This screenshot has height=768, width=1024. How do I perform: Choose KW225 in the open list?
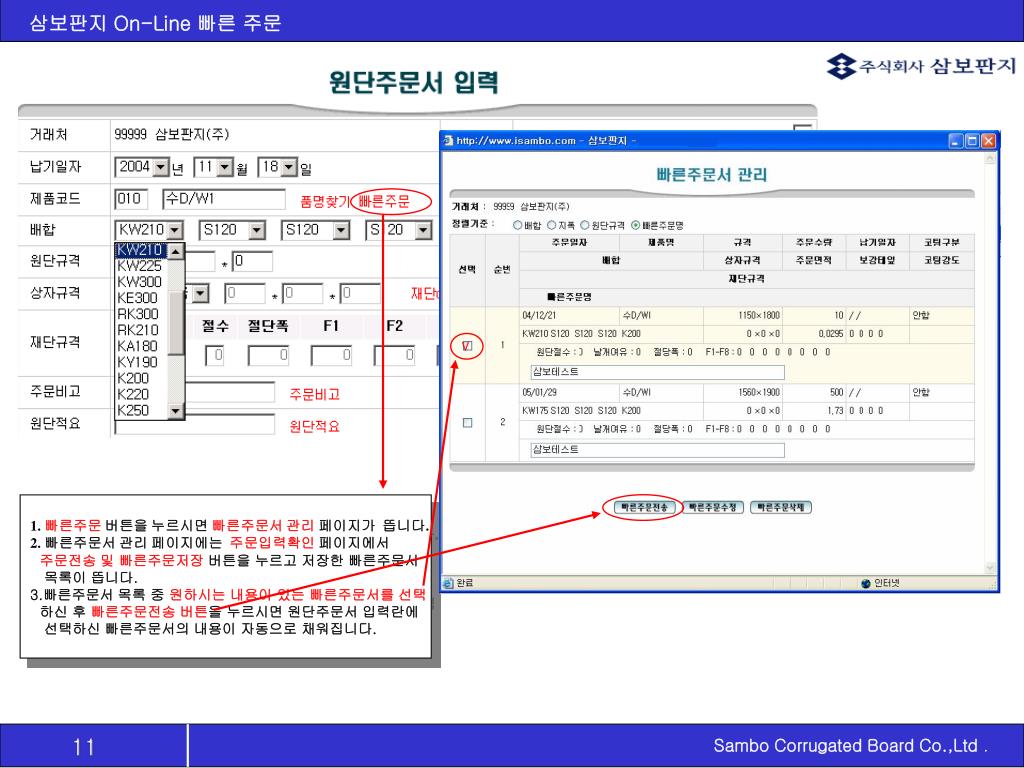141,266
